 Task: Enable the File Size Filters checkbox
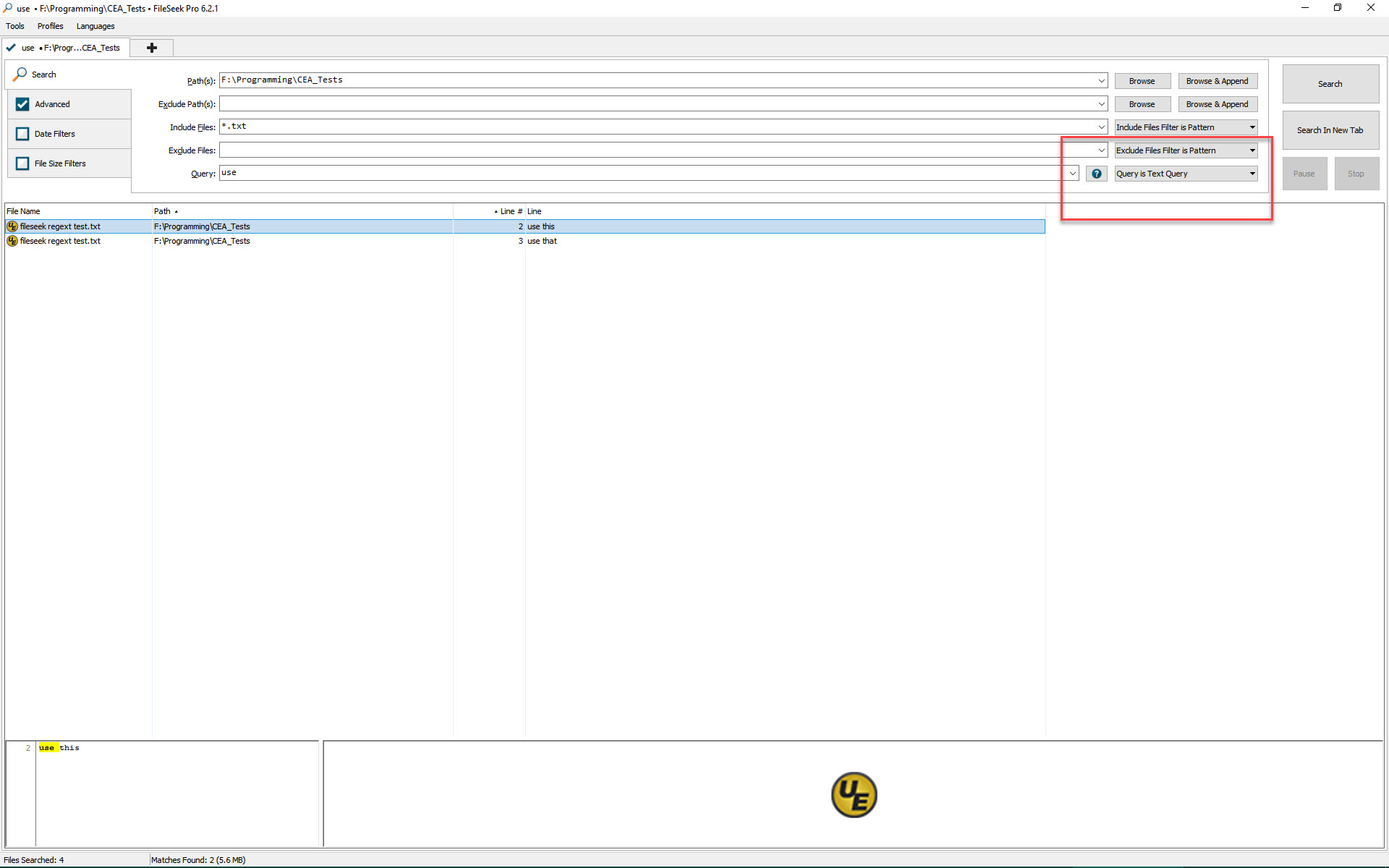(x=22, y=163)
